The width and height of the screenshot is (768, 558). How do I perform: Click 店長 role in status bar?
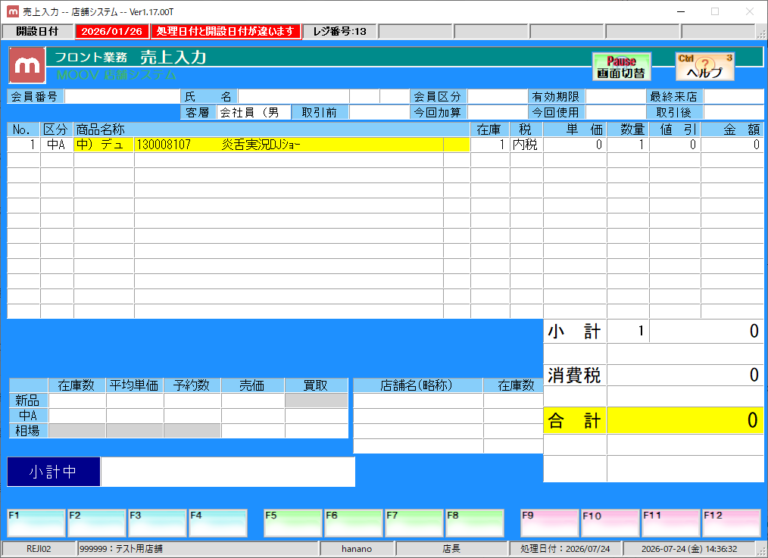click(x=451, y=549)
